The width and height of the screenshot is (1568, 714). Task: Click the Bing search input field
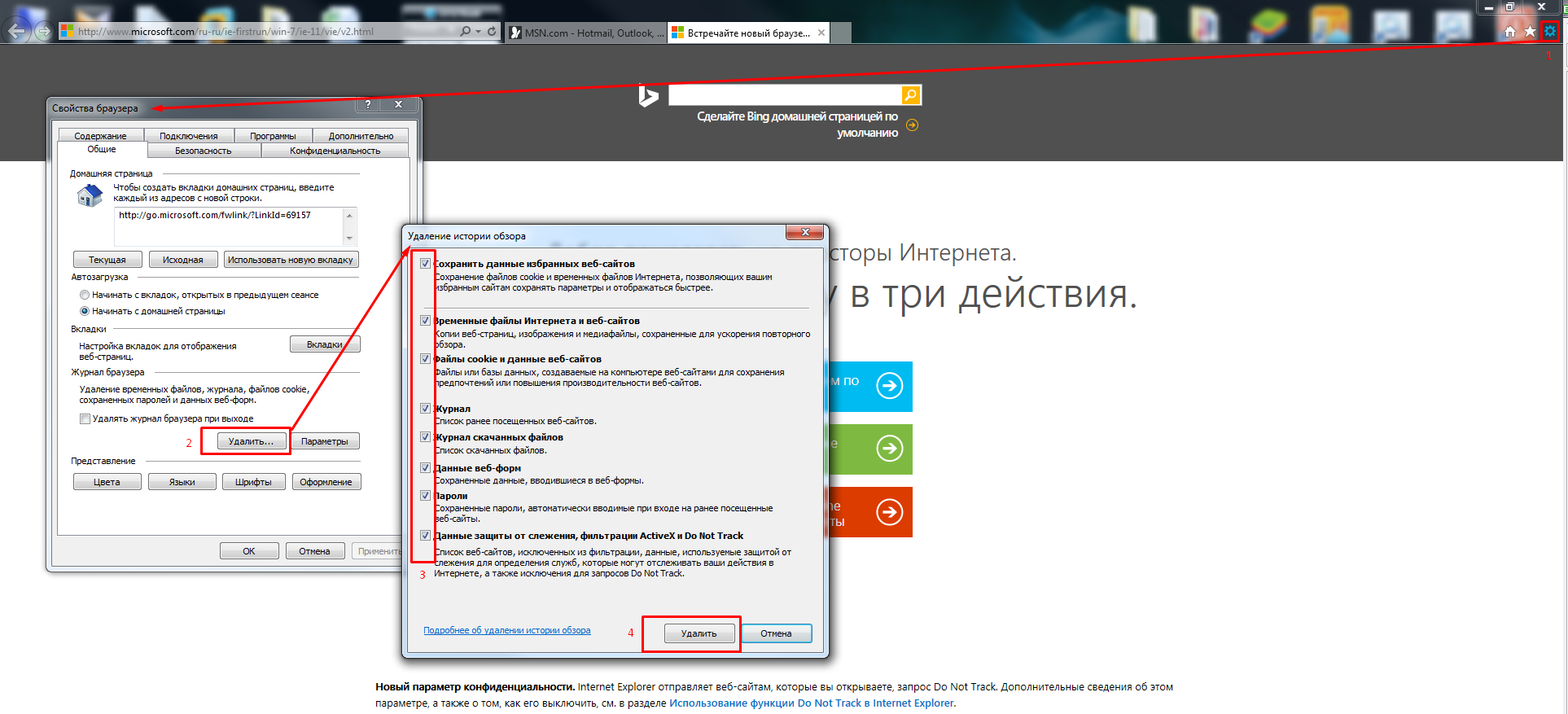(784, 95)
